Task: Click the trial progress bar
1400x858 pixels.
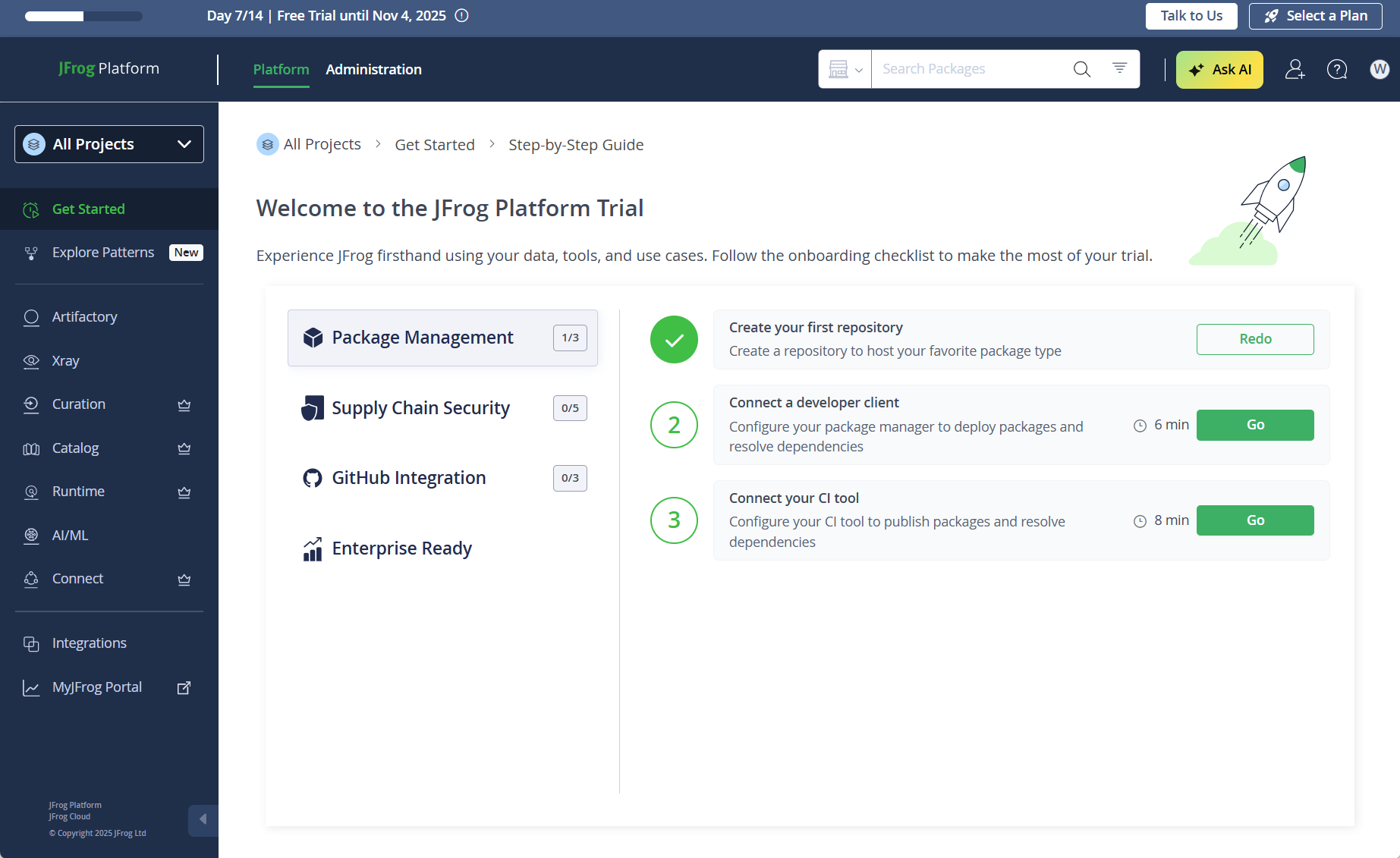Action: 83,16
